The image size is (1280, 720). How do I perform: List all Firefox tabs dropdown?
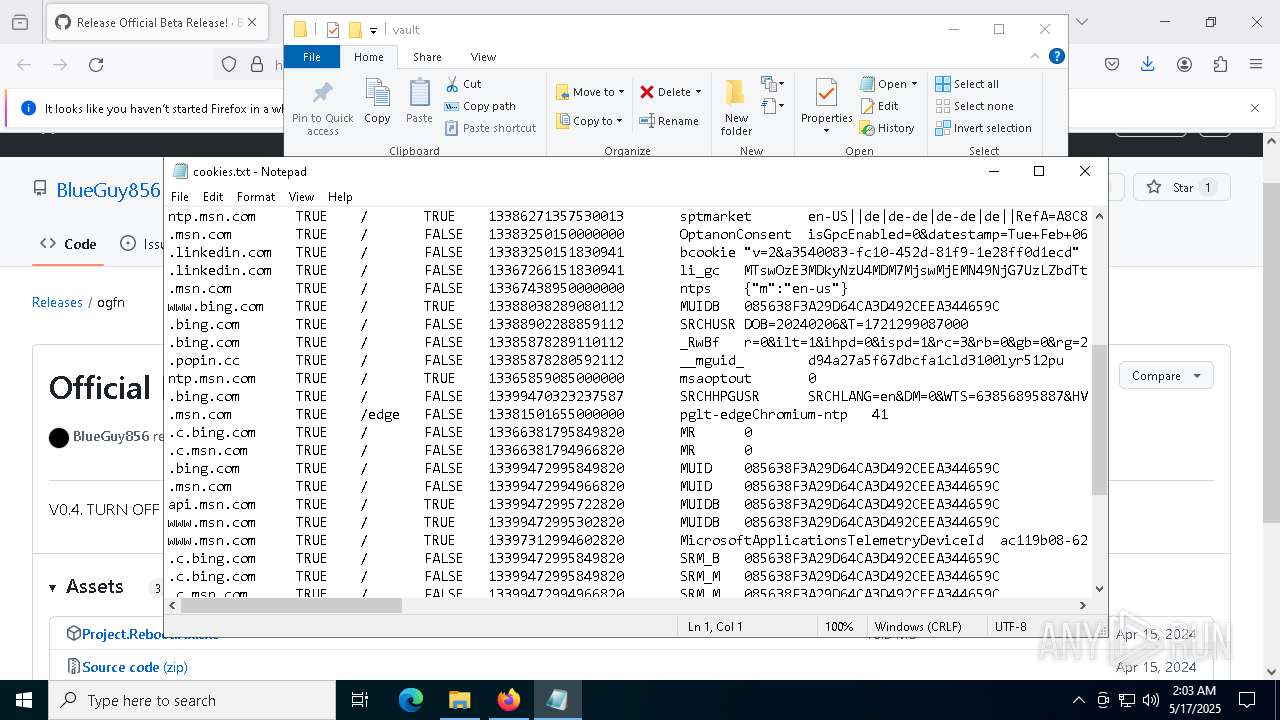click(x=1080, y=22)
